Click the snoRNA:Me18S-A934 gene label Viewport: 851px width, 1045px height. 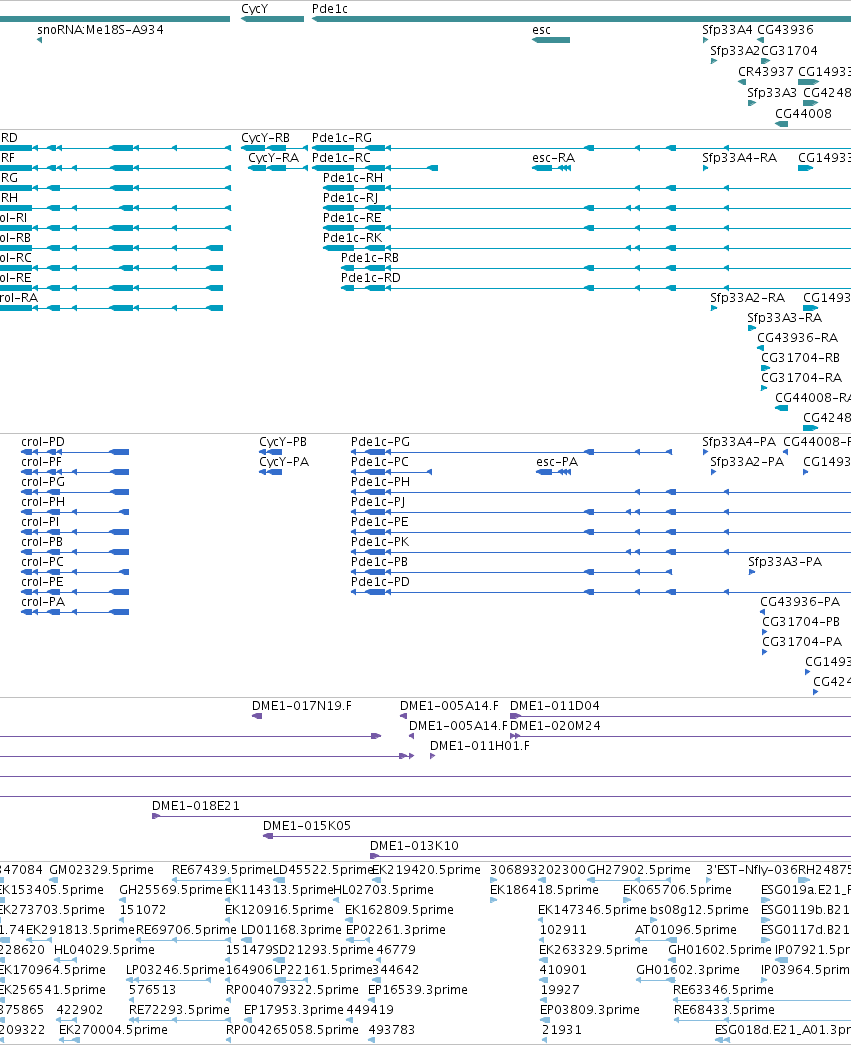(x=100, y=29)
